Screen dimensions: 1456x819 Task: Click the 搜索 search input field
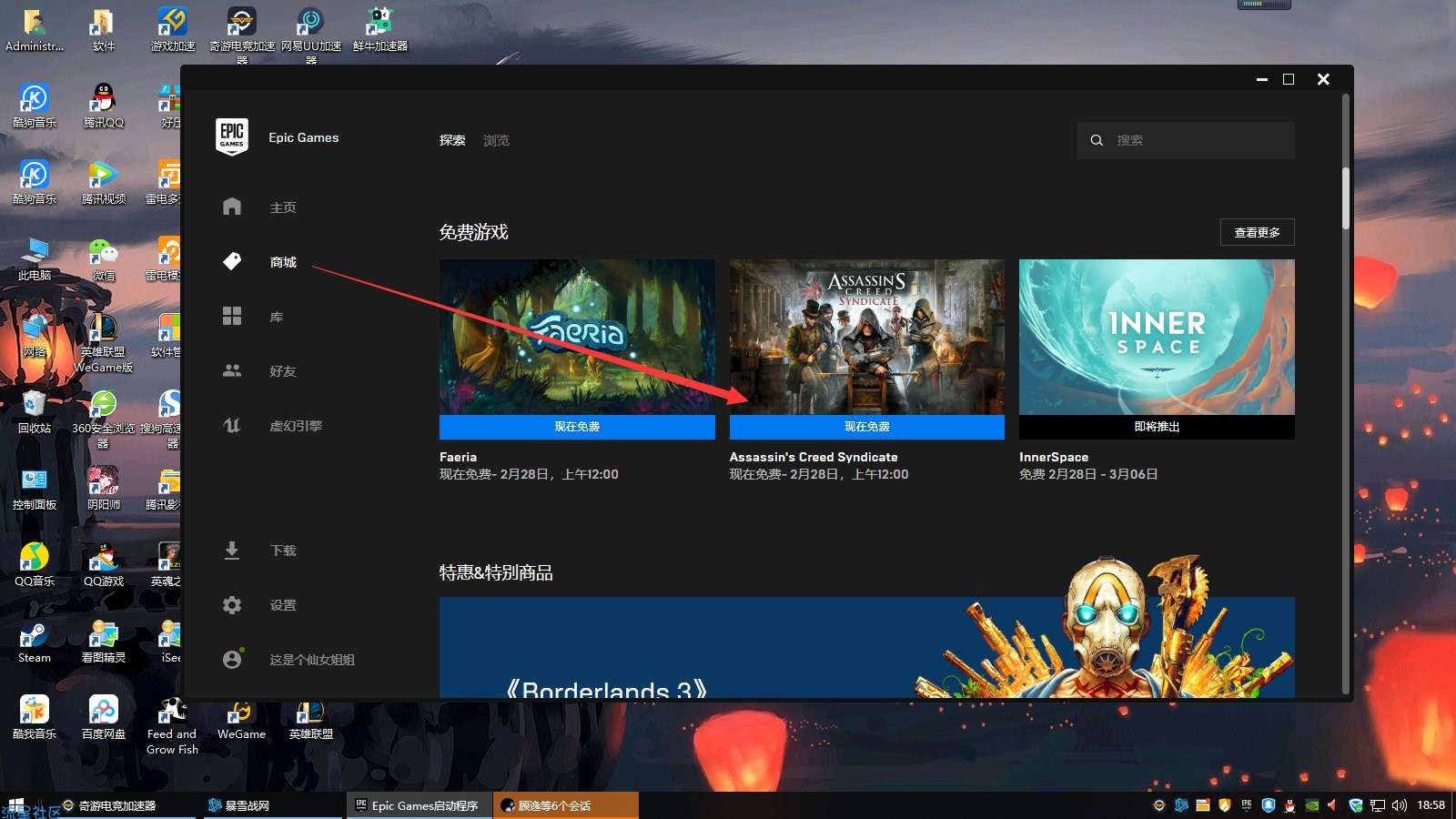[1186, 140]
